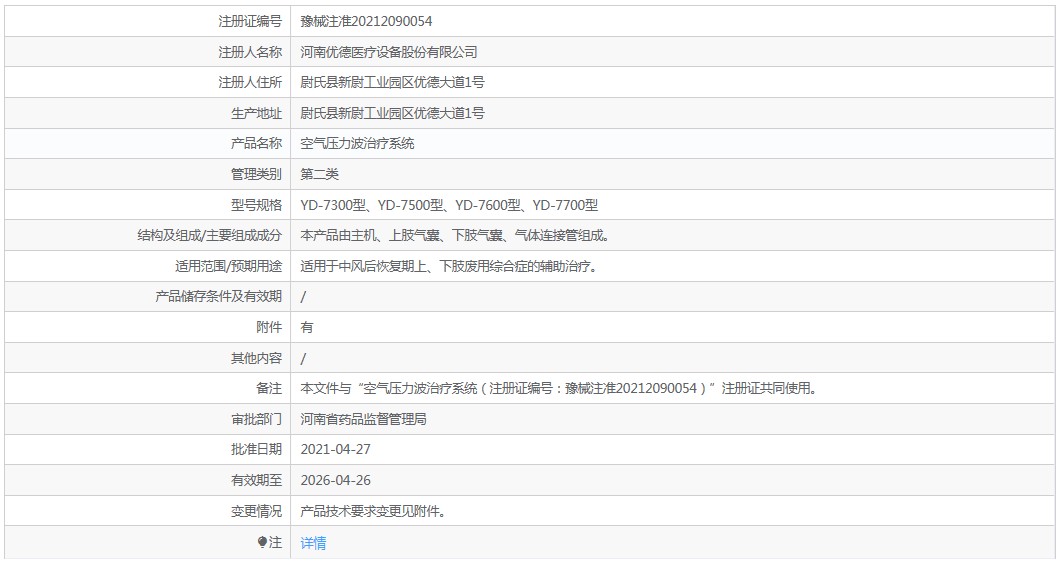Screen dimensions: 1062x565
Task: Click the 附件 label
Action: tap(269, 327)
